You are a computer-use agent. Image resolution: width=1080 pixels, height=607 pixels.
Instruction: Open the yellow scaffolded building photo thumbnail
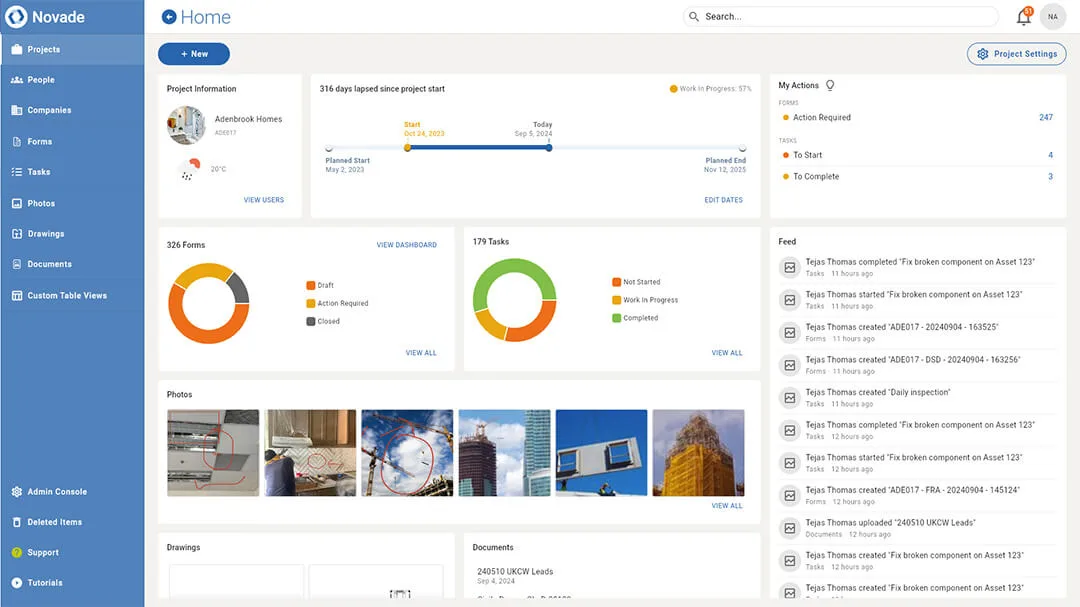[698, 453]
